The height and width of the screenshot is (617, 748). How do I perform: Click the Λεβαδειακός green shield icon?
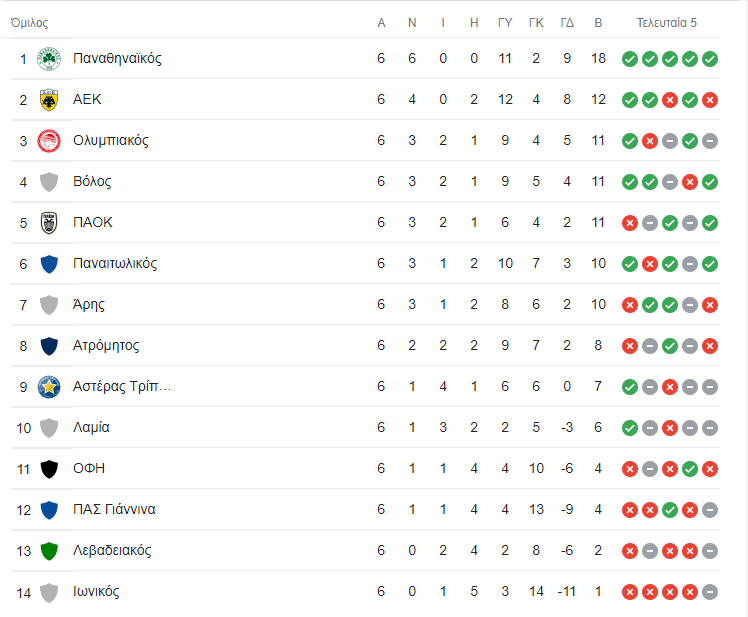coord(49,551)
